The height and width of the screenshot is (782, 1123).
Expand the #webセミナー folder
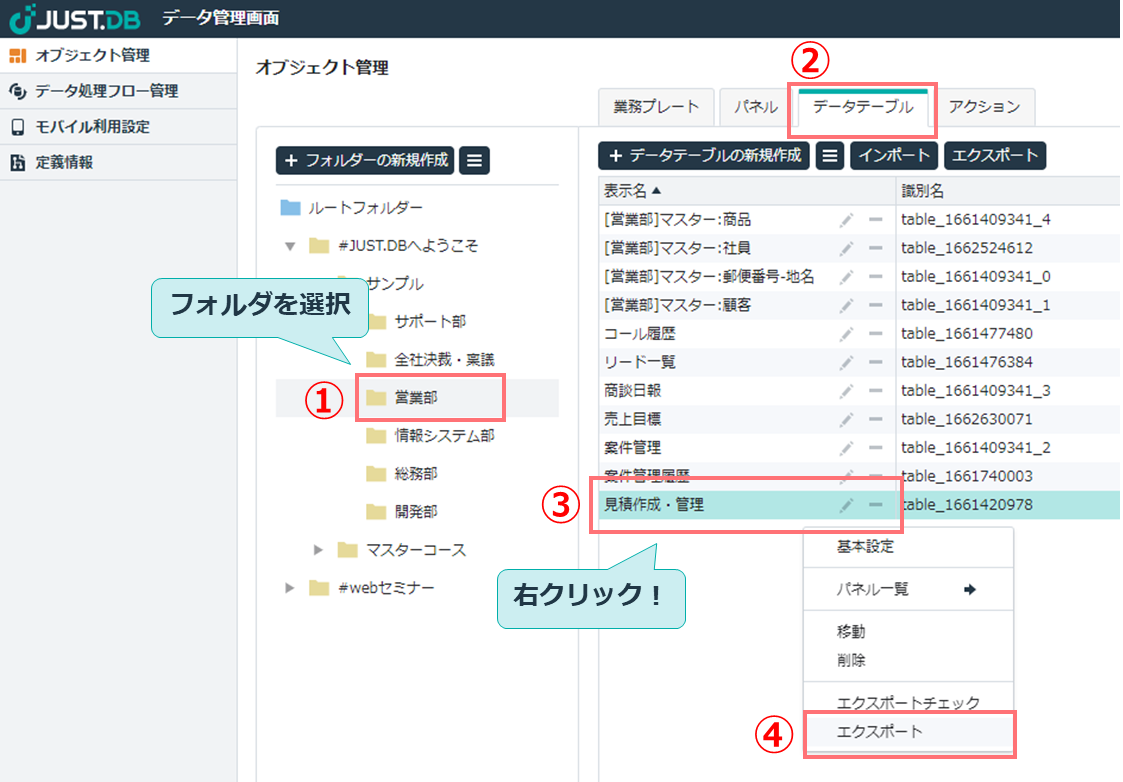(290, 587)
